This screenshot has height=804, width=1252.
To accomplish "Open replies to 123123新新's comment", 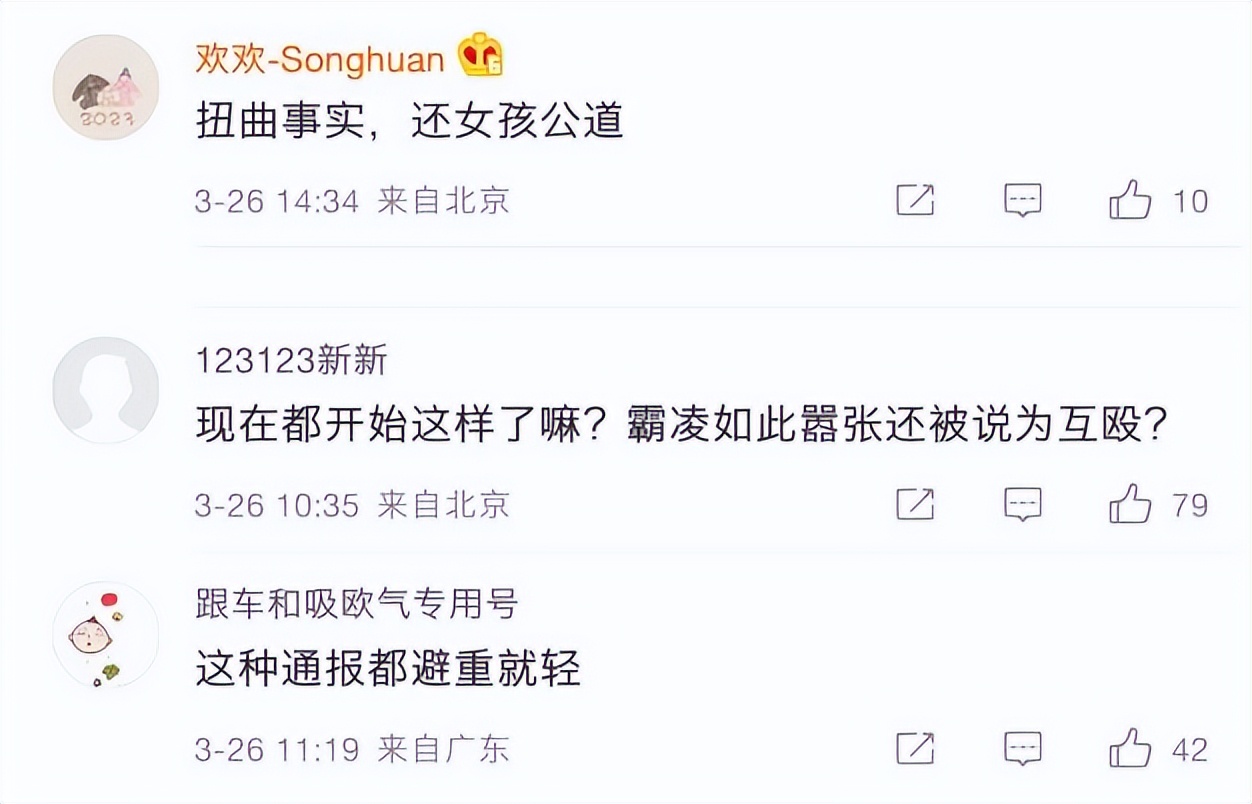I will tap(1022, 505).
